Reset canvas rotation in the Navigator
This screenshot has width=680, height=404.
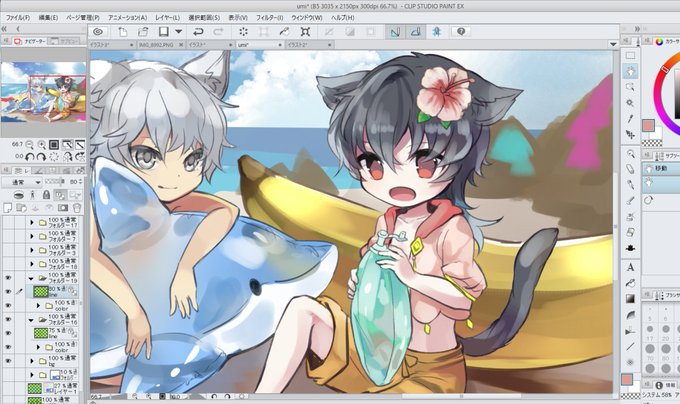click(54, 157)
